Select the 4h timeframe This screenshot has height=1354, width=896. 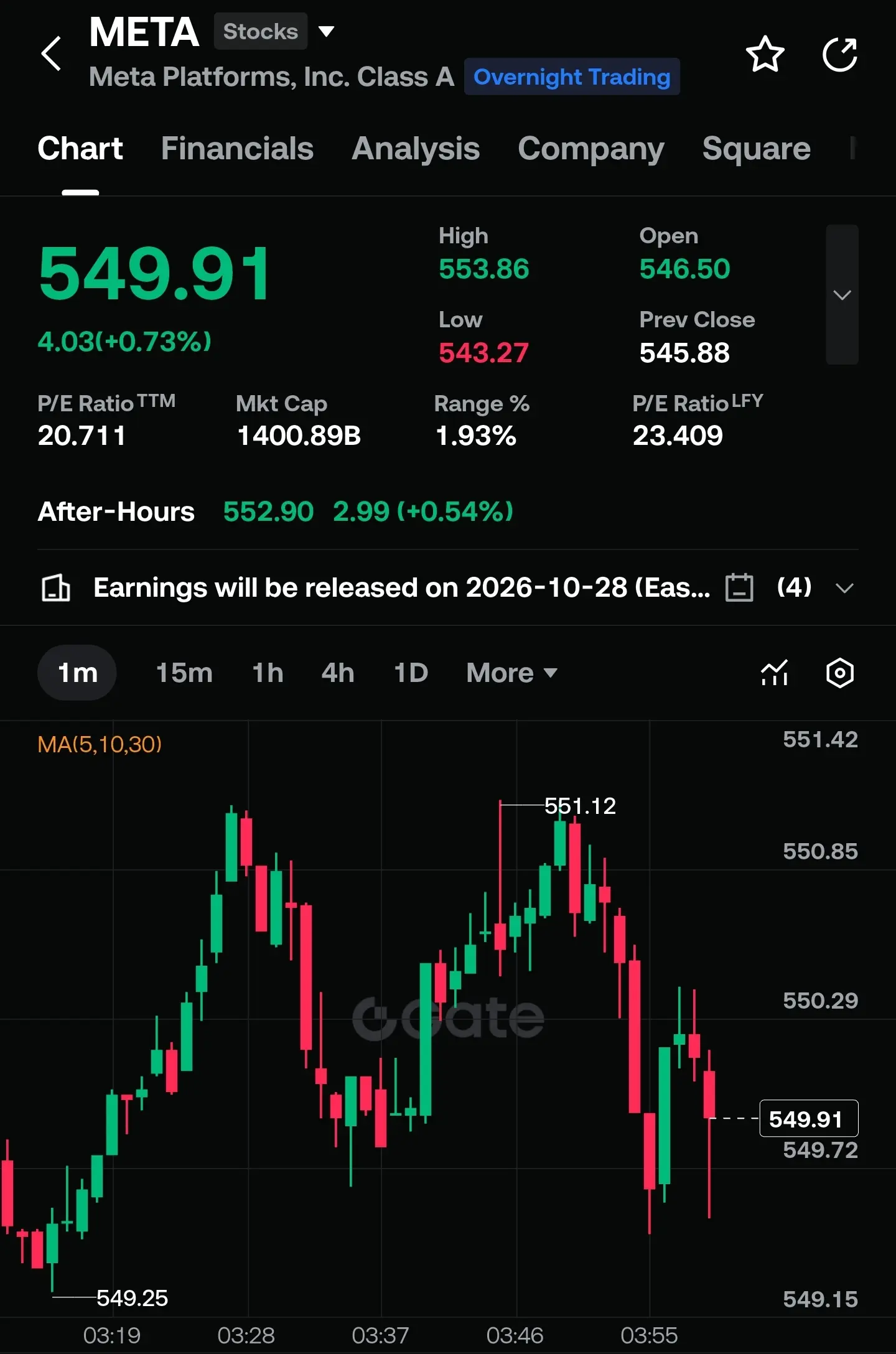click(x=338, y=673)
